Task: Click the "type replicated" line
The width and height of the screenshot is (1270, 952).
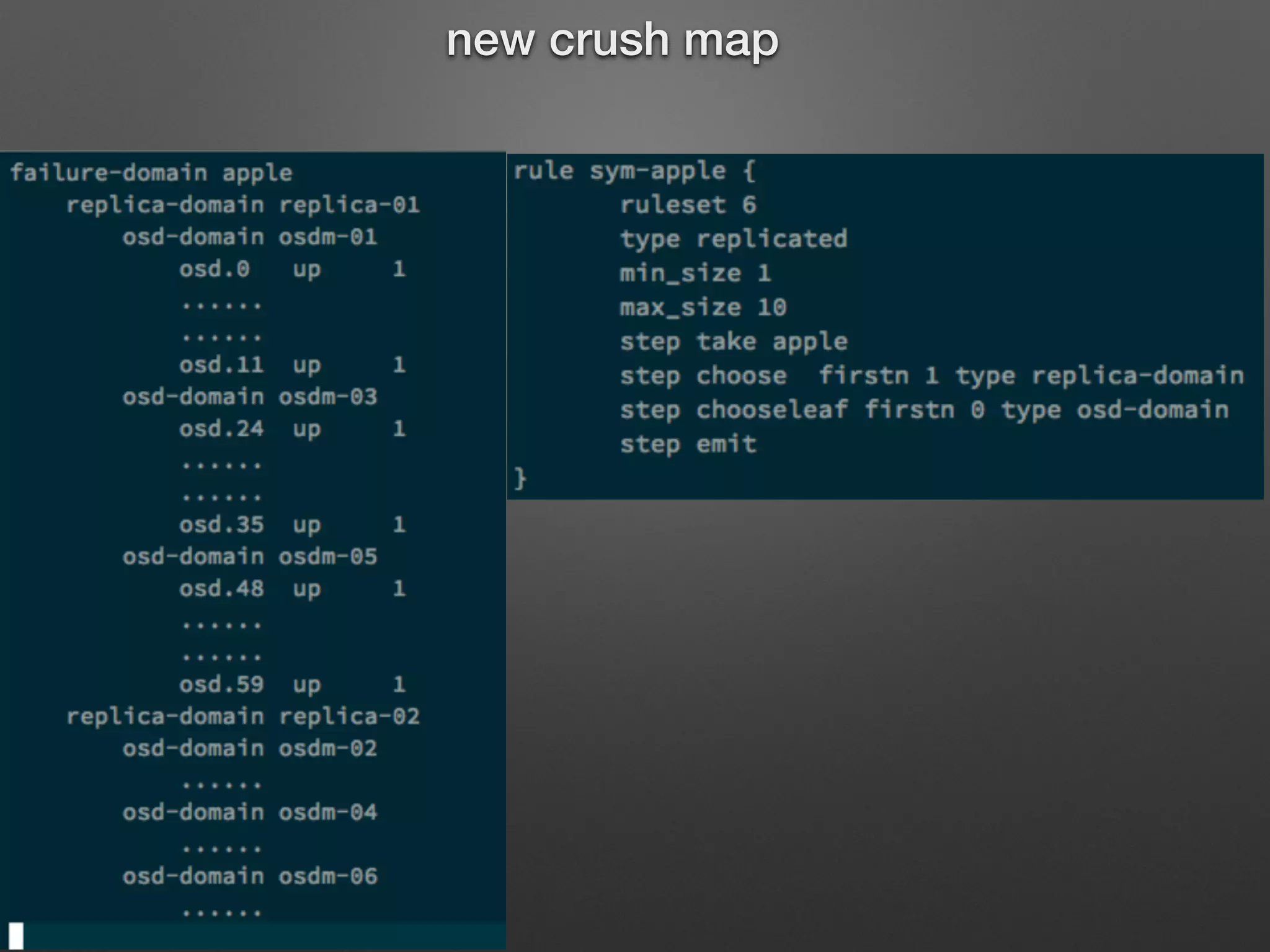Action: [x=734, y=240]
